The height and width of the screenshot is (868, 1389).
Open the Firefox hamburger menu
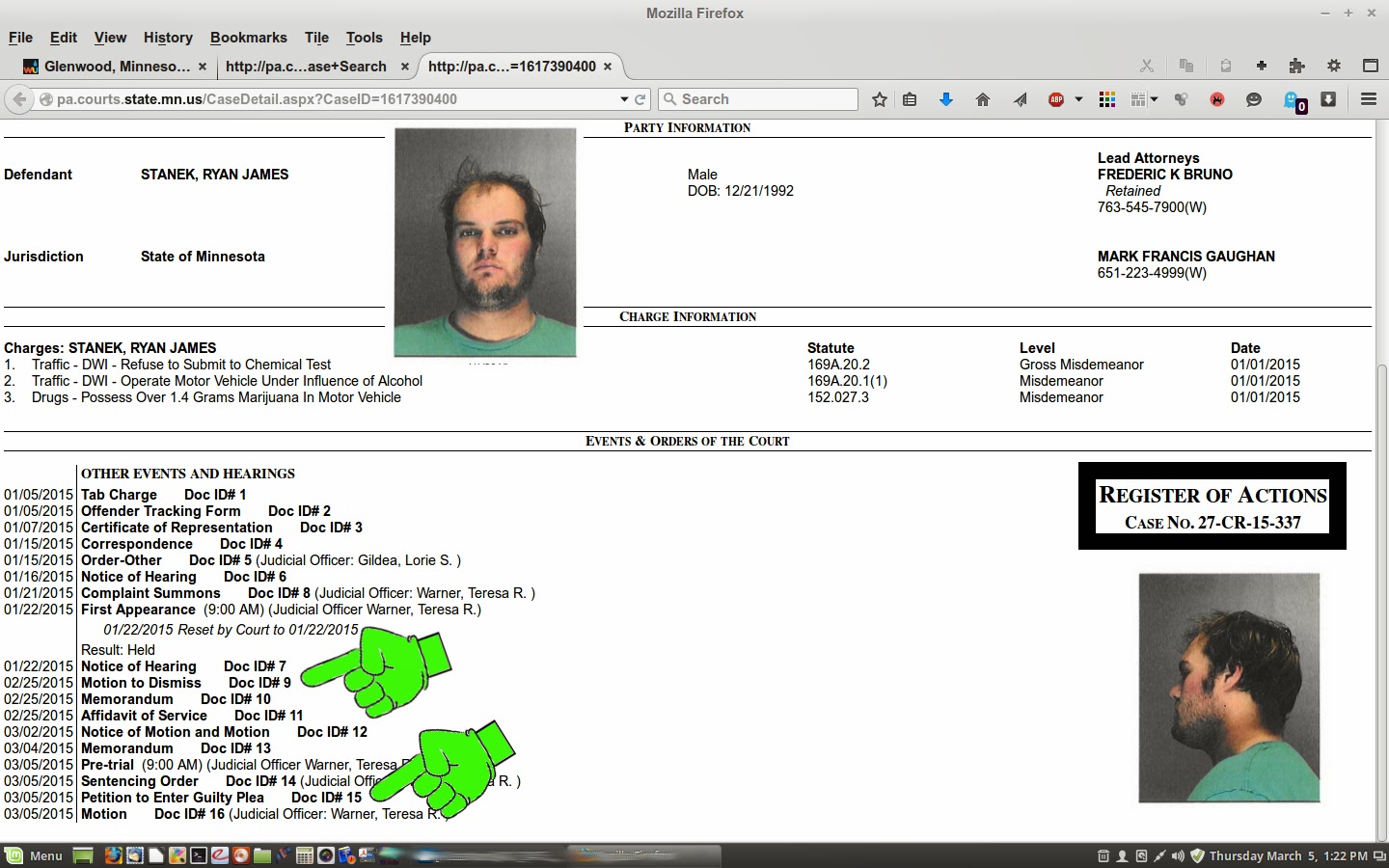click(1369, 98)
